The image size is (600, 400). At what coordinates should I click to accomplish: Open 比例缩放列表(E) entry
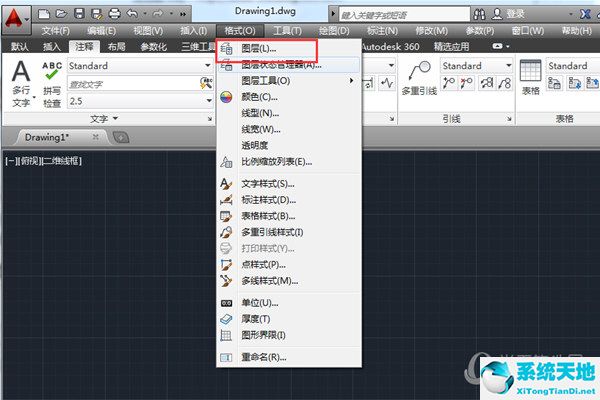(x=289, y=162)
